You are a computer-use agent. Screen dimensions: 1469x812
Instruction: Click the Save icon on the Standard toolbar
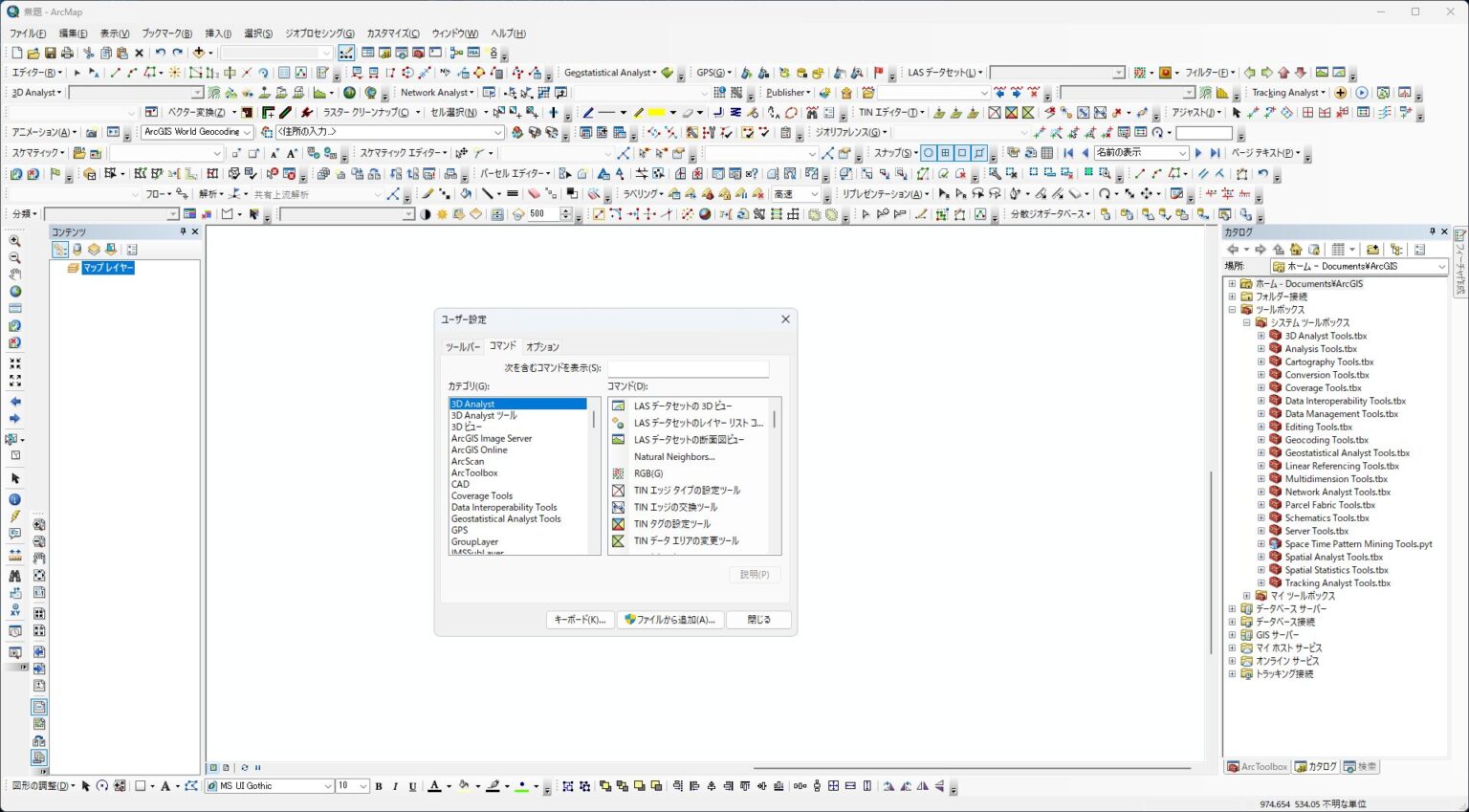[53, 53]
